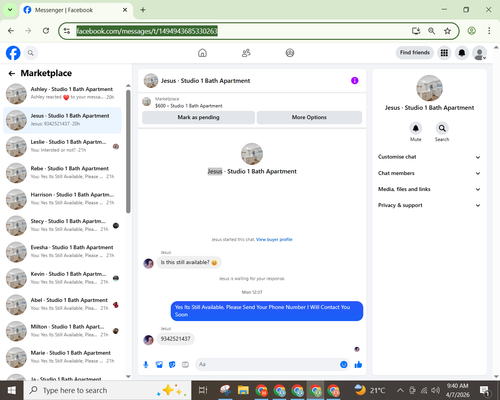Click Mark as pending button
The width and height of the screenshot is (500, 400).
pos(198,117)
